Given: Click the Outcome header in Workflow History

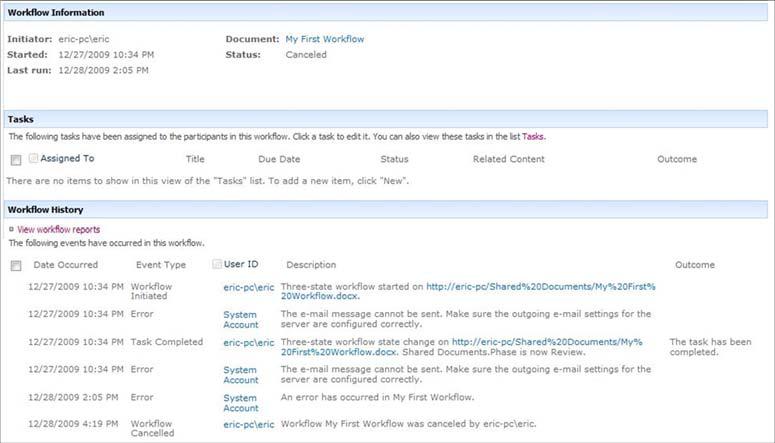Looking at the screenshot, I should coord(694,265).
